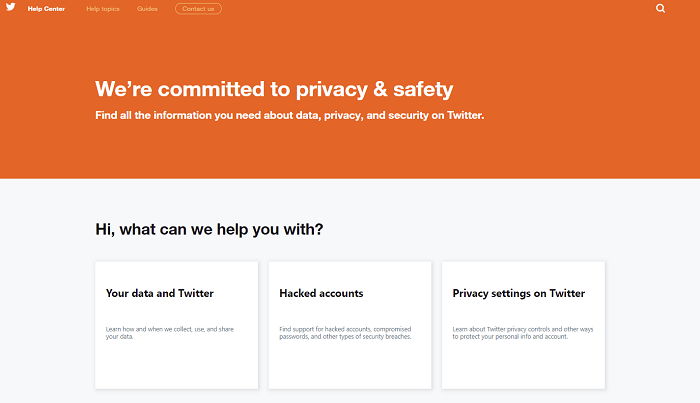Open the 'Your data and Twitter' title
The width and height of the screenshot is (700, 403).
pos(159,294)
